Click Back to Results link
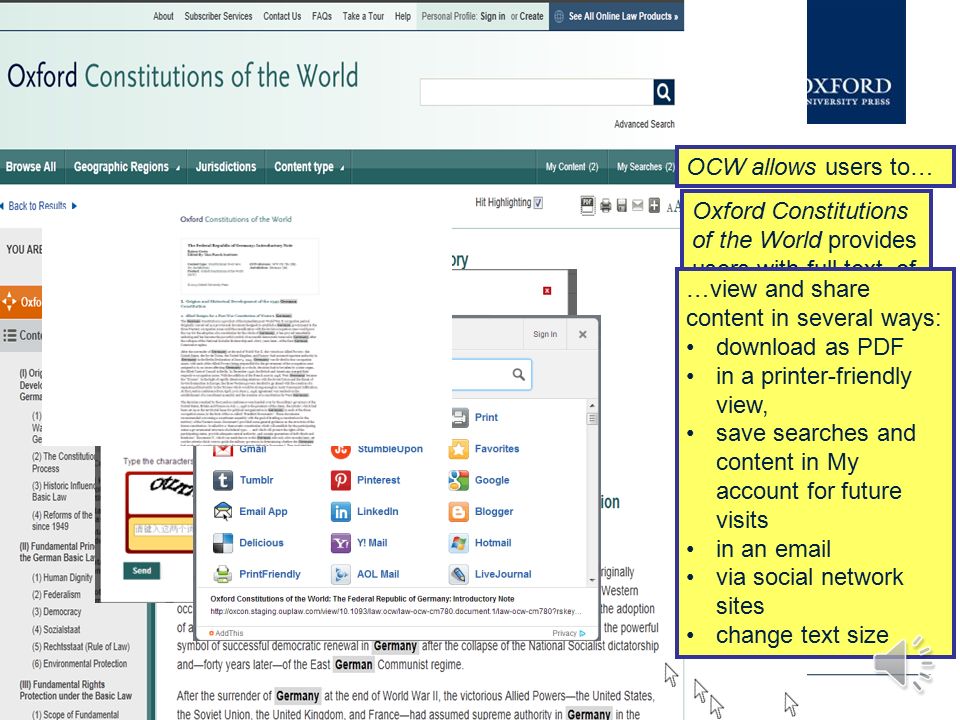 click(x=37, y=206)
